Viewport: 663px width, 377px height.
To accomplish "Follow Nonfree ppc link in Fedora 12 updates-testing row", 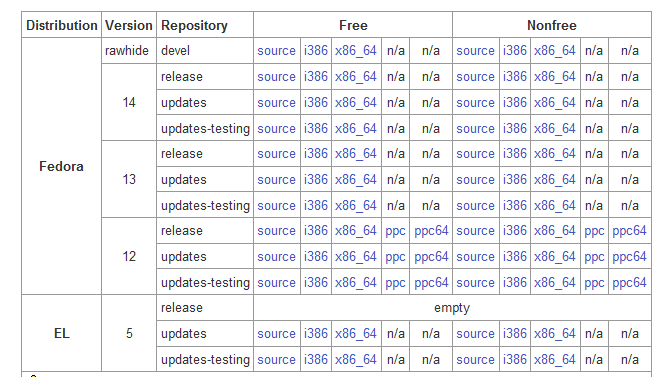I will click(x=594, y=283).
